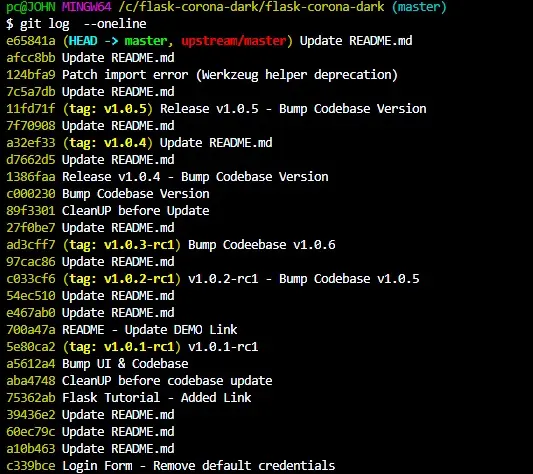Click 'README - Update DEMO Link' message

click(x=150, y=330)
